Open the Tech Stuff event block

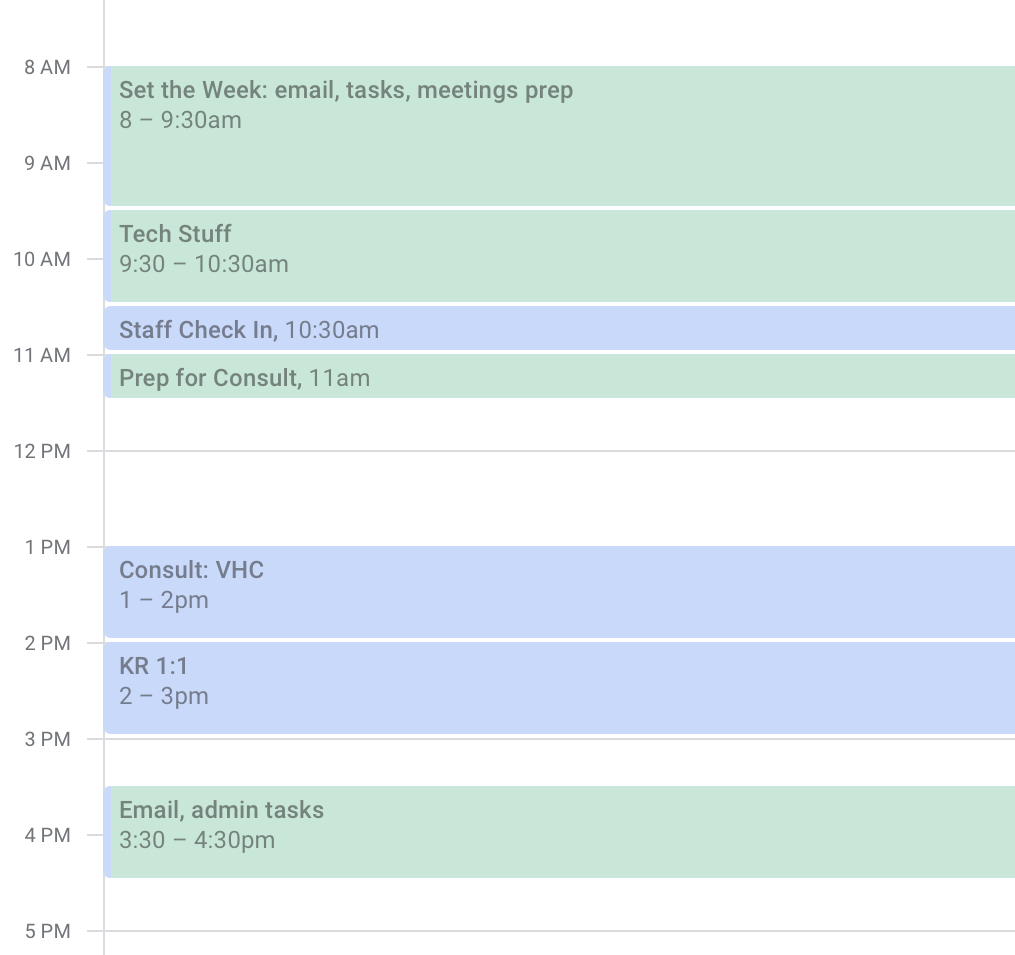pos(559,256)
